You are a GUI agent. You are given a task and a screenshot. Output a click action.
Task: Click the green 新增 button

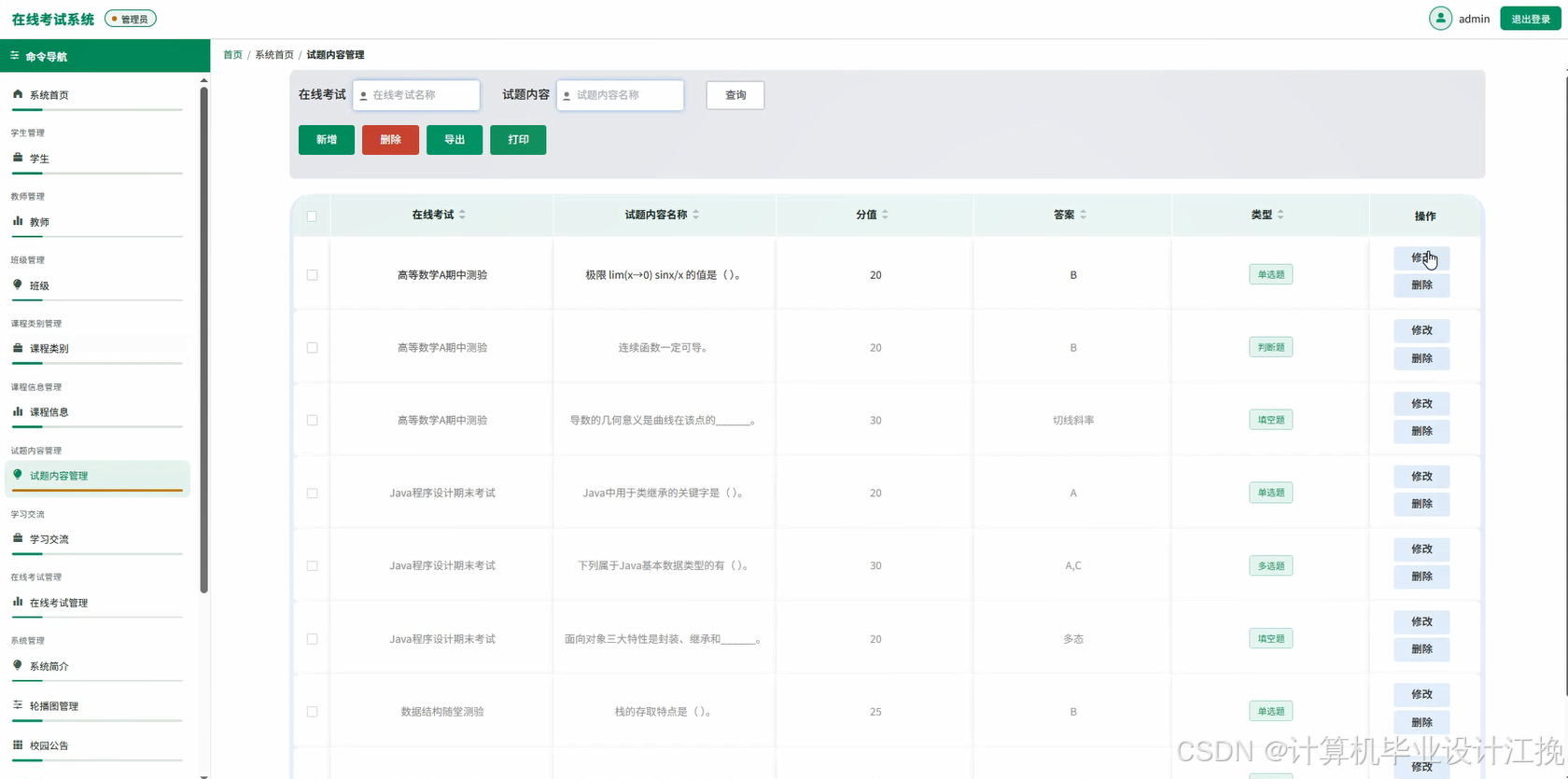[x=327, y=140]
